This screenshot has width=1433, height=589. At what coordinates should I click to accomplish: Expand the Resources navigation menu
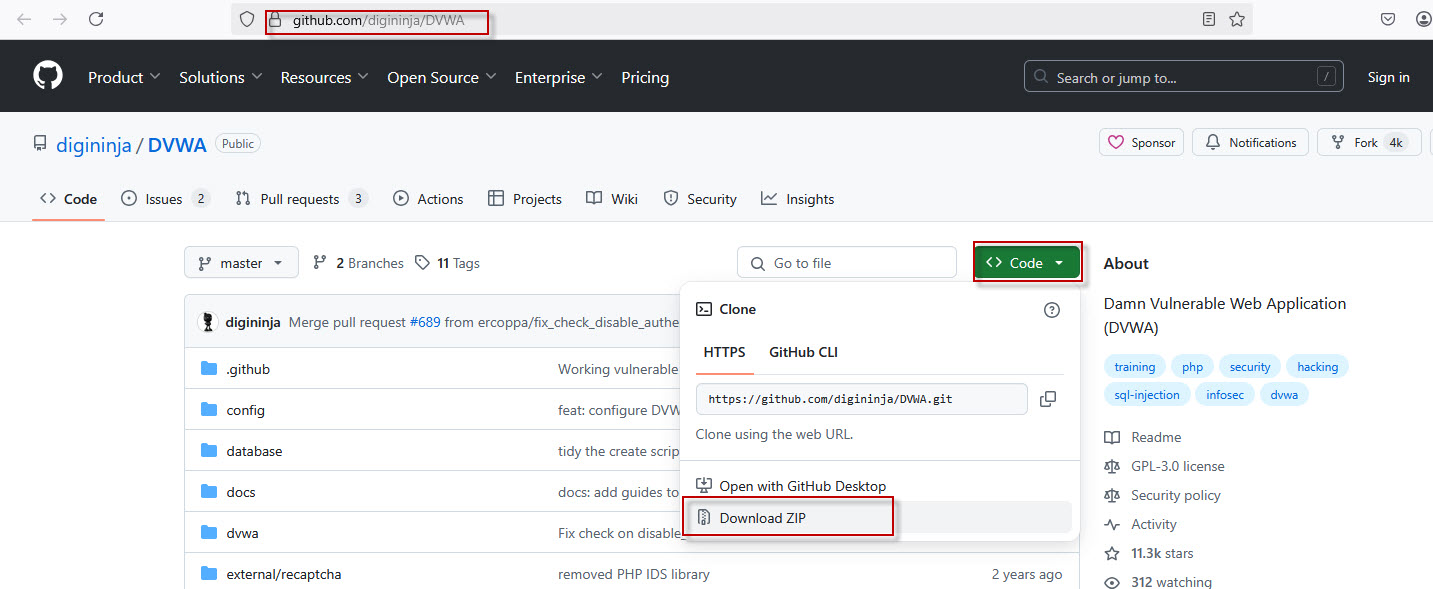(325, 77)
